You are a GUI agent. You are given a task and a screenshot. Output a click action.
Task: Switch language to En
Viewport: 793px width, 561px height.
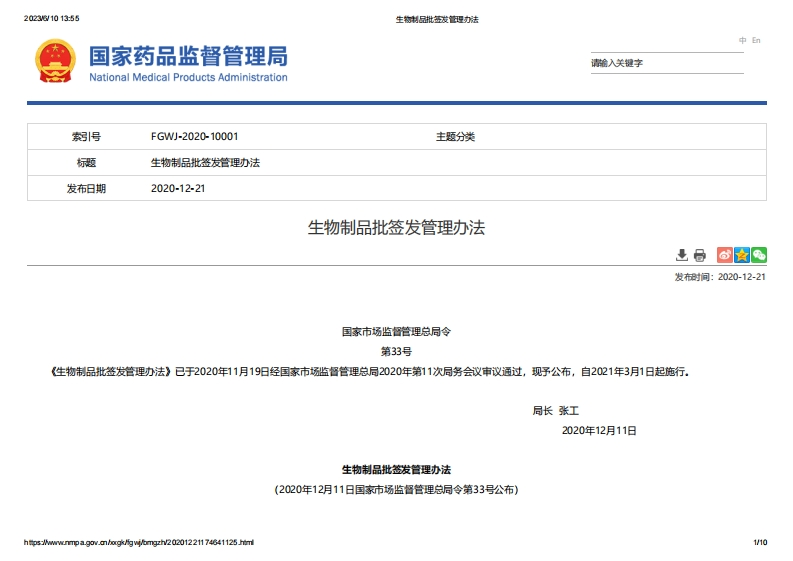coord(757,40)
